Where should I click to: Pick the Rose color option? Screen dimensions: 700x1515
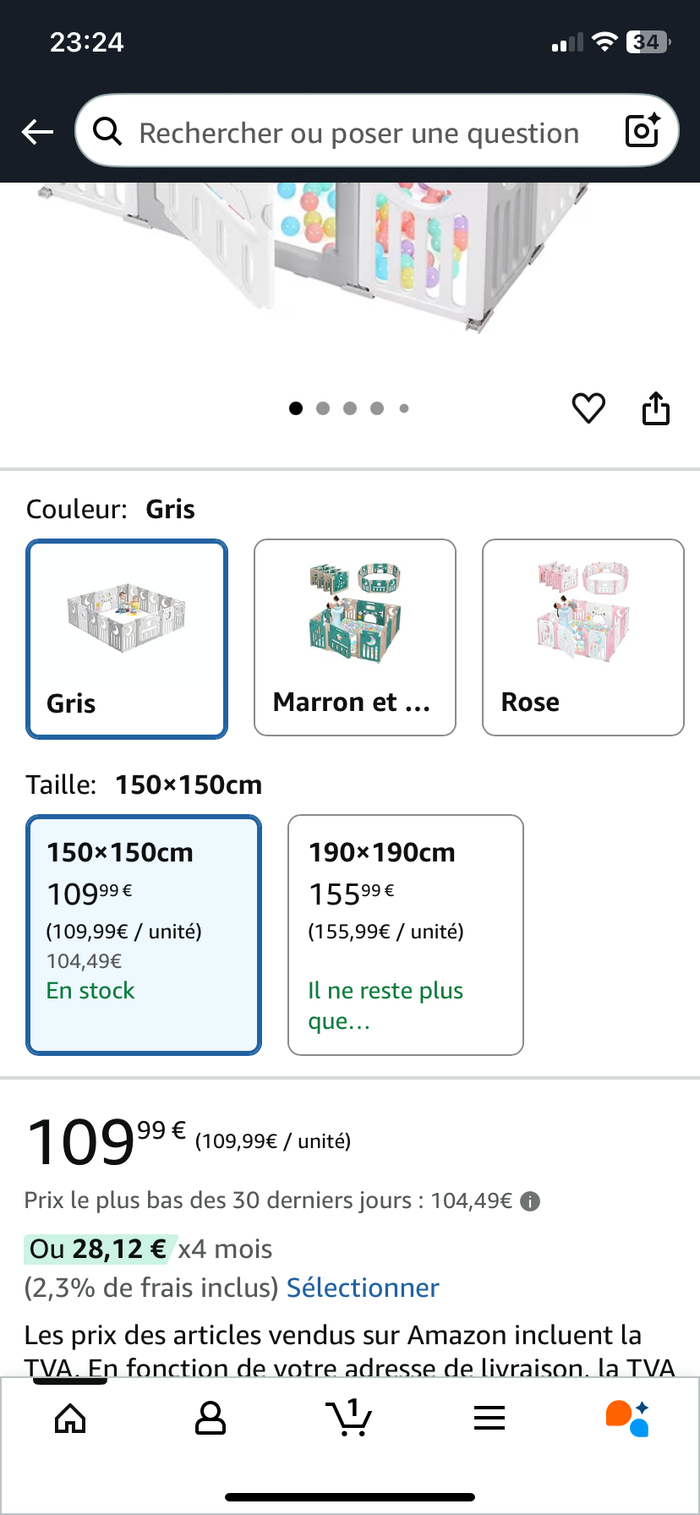click(583, 637)
